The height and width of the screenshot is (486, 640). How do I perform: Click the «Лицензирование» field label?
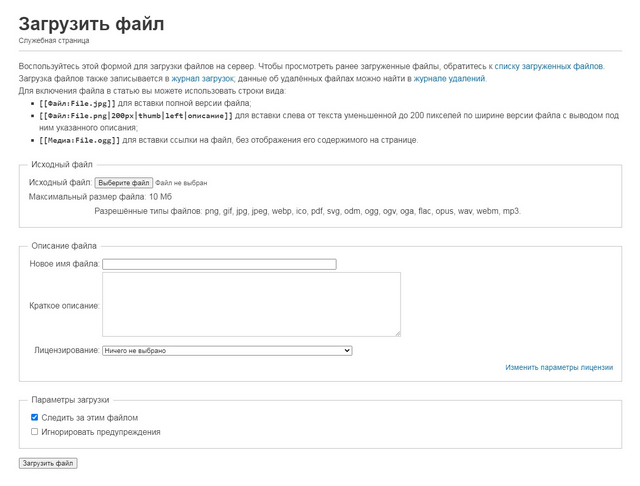(x=67, y=350)
